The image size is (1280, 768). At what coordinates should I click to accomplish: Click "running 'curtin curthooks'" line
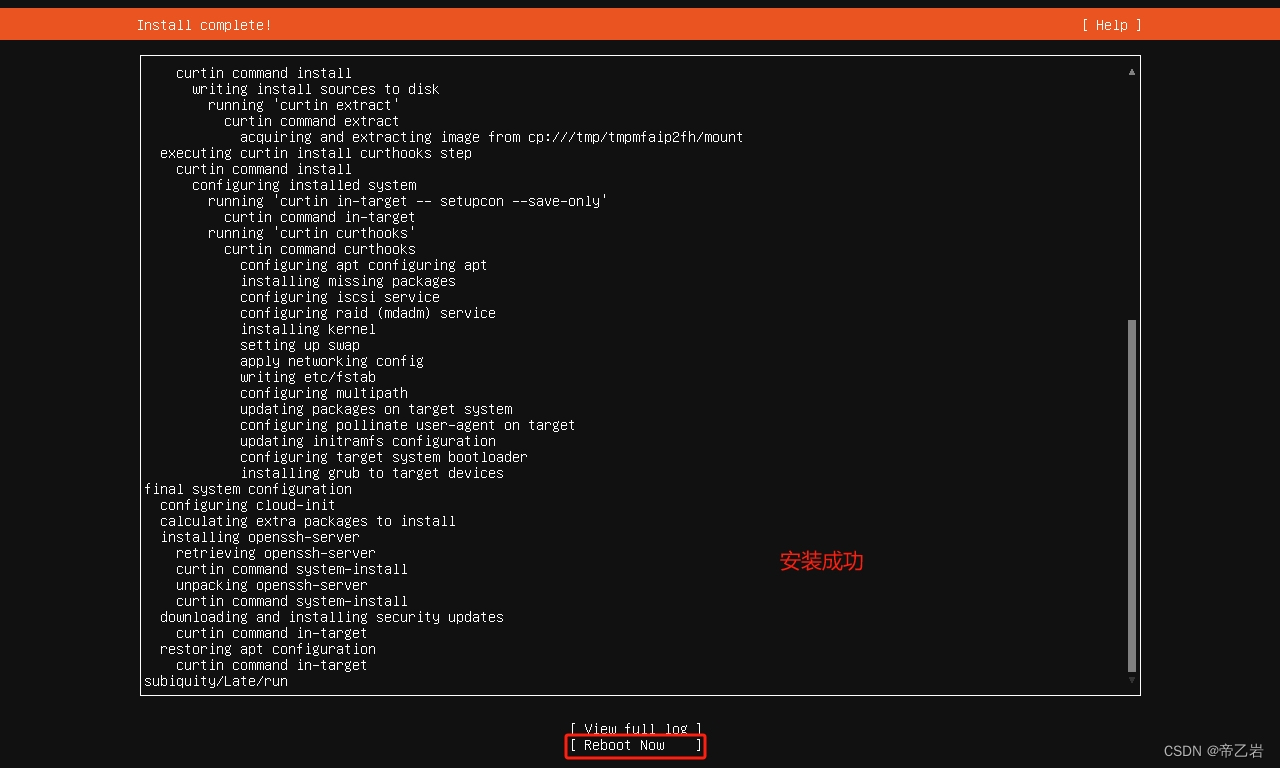pyautogui.click(x=312, y=233)
